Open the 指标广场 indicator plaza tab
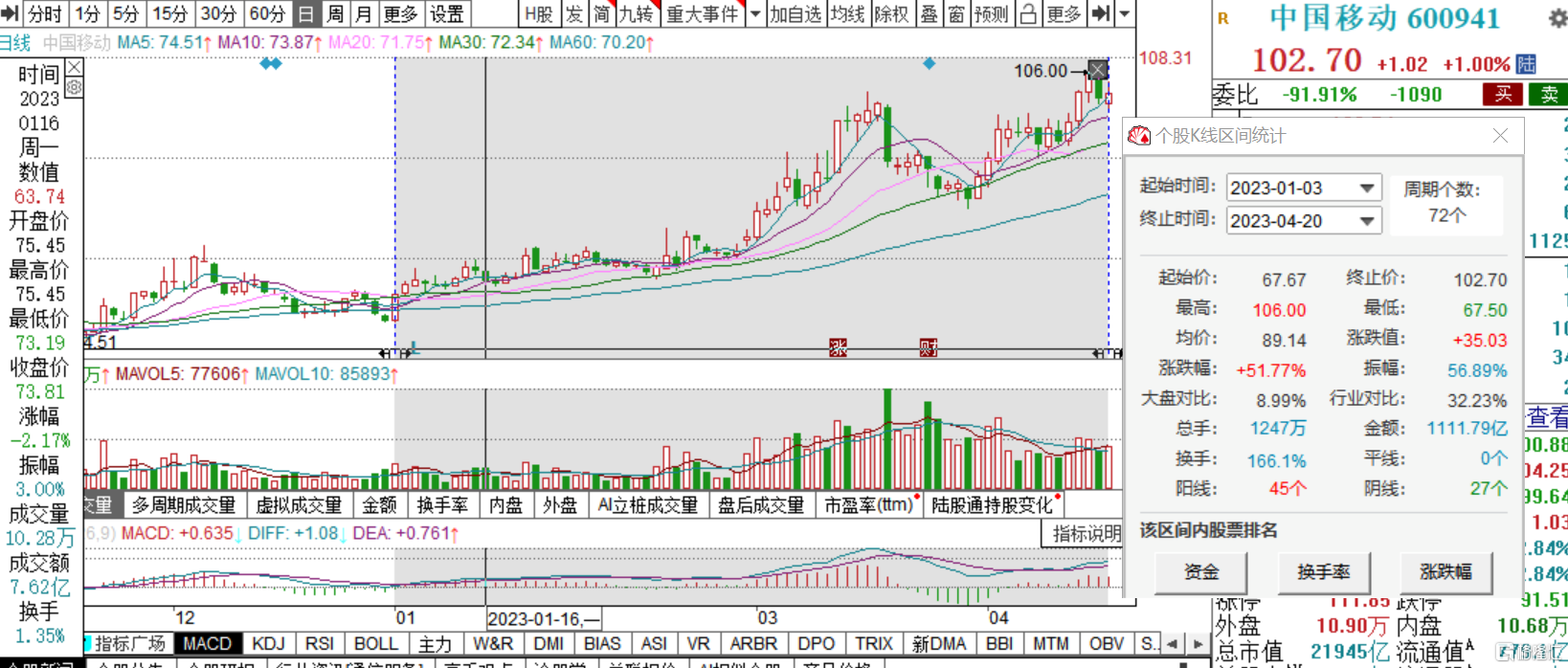 click(130, 644)
